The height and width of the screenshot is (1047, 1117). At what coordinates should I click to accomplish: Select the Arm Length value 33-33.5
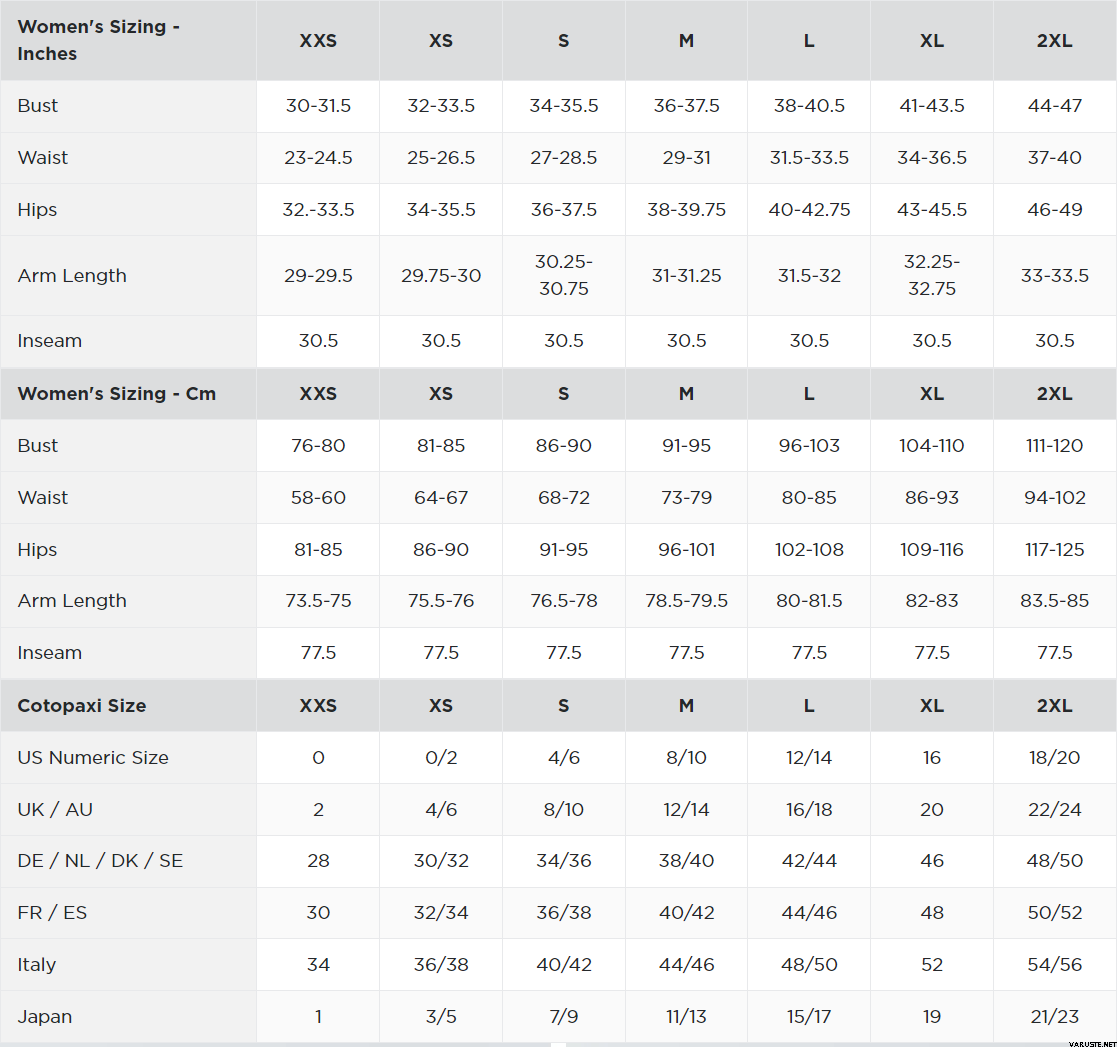tap(1054, 276)
